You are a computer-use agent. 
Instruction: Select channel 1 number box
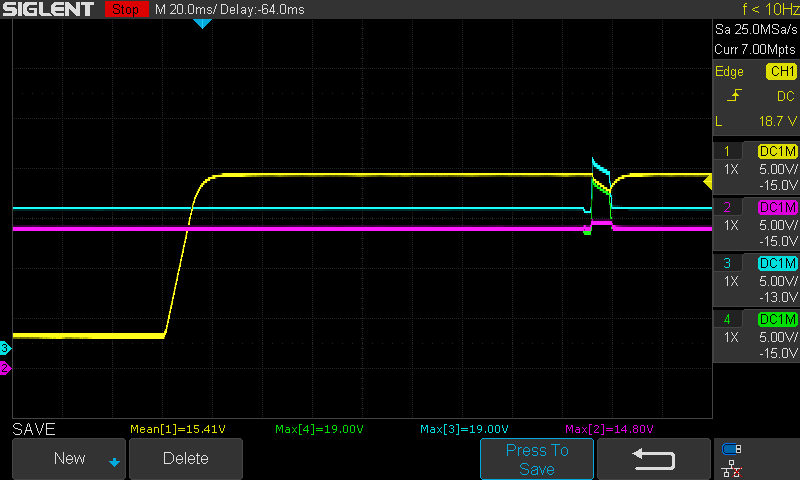tap(728, 151)
